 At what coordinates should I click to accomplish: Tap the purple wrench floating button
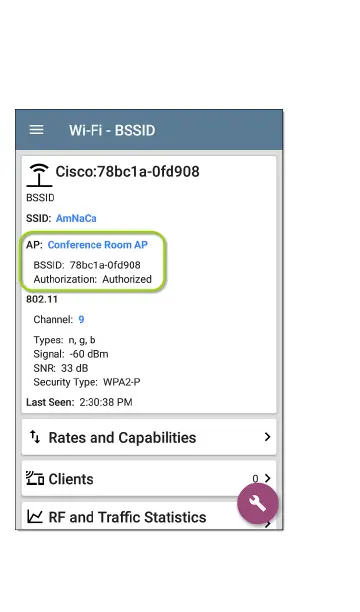[258, 503]
